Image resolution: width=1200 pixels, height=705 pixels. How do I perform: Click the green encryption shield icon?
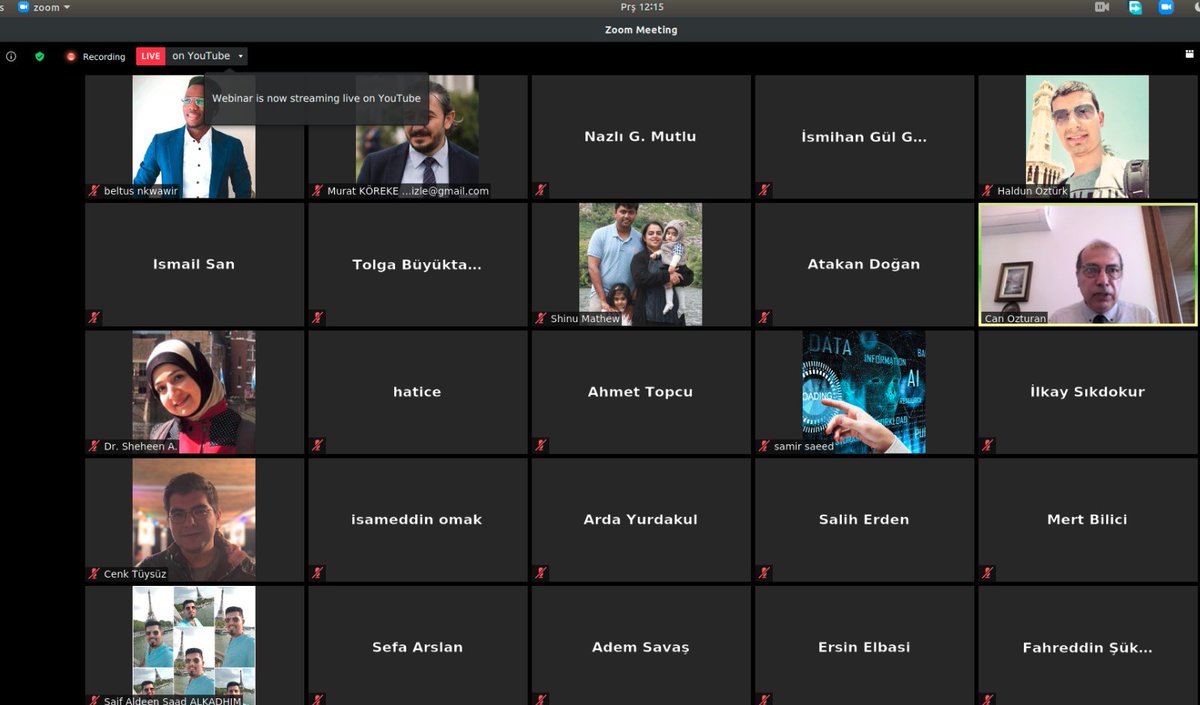pyautogui.click(x=40, y=57)
